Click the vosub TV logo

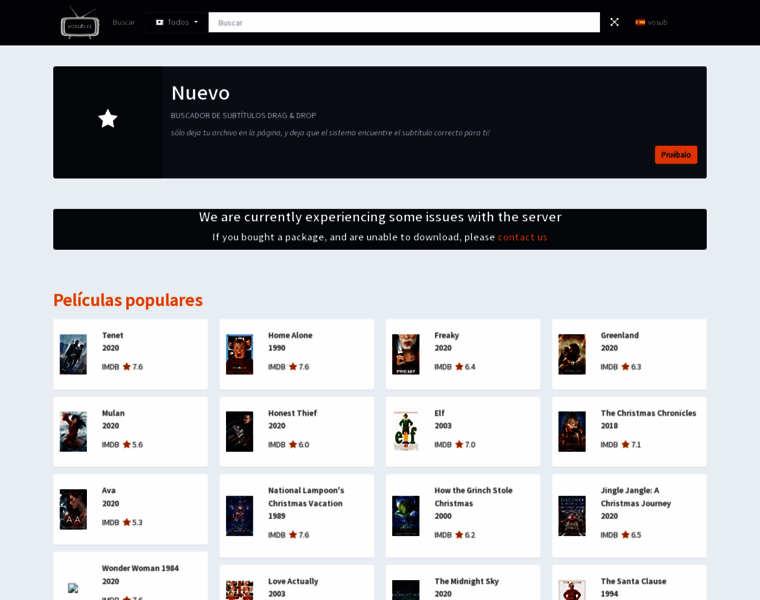[x=80, y=23]
